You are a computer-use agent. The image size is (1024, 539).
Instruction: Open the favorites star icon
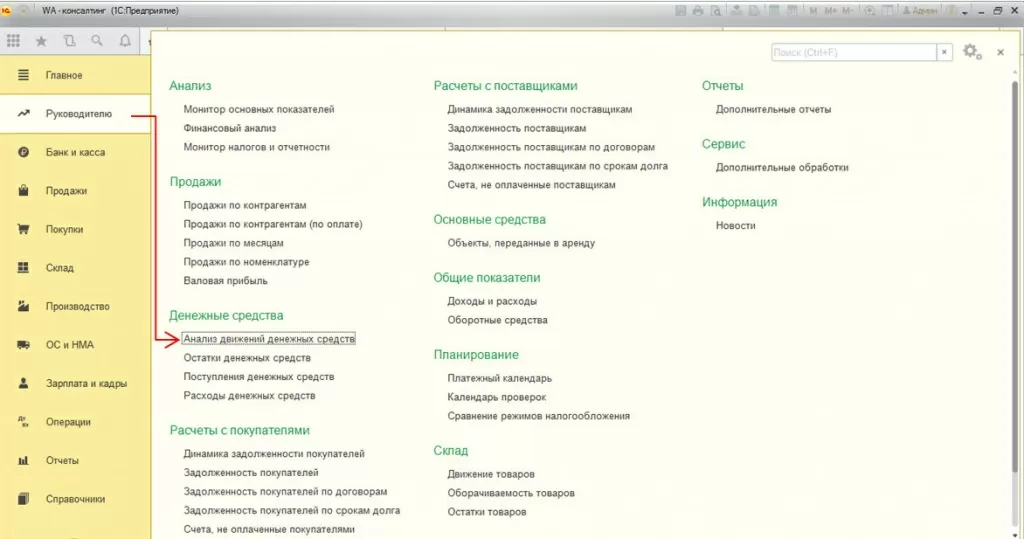coord(41,41)
